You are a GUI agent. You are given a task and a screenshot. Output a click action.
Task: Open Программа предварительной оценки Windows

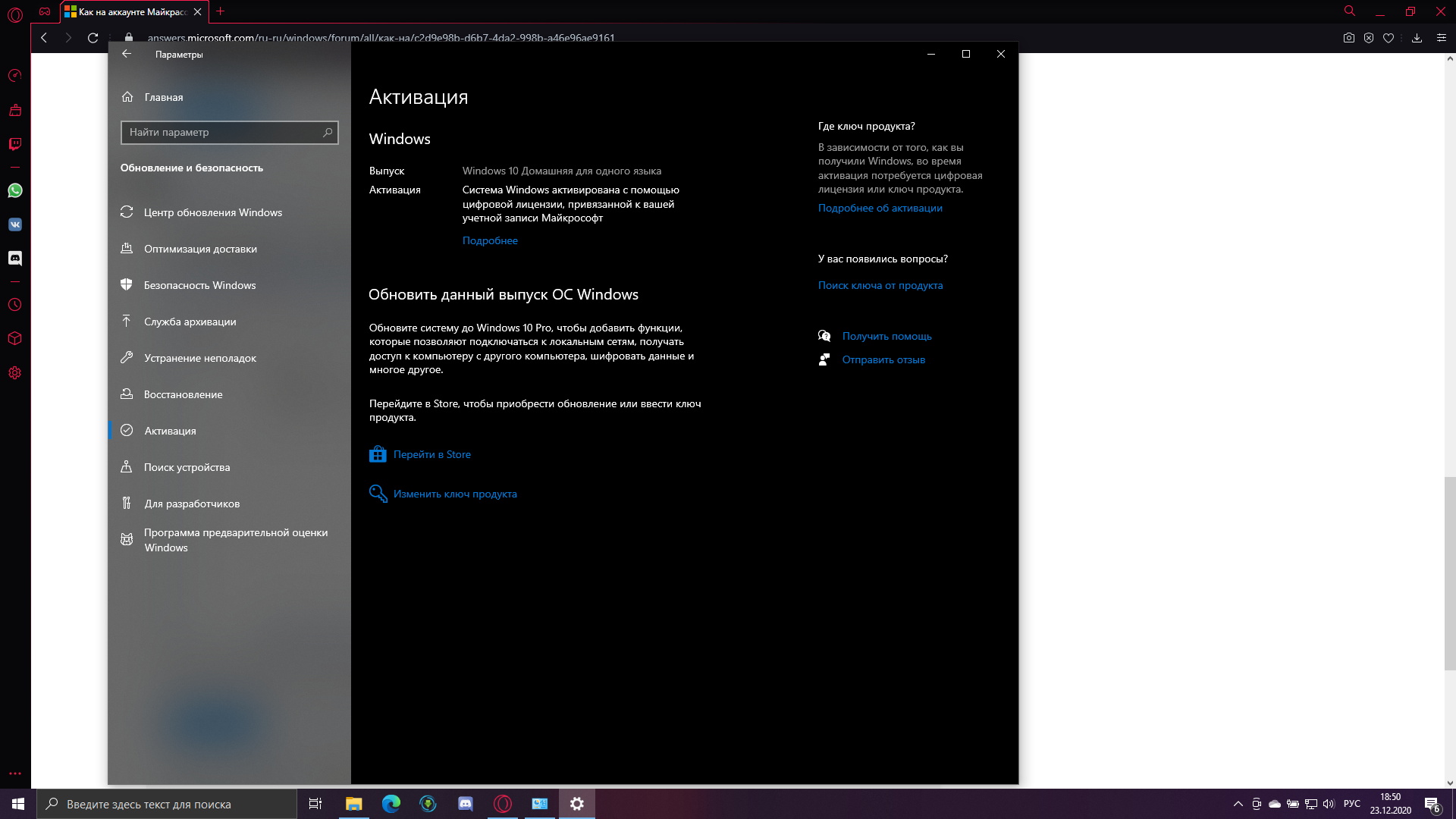pyautogui.click(x=229, y=540)
